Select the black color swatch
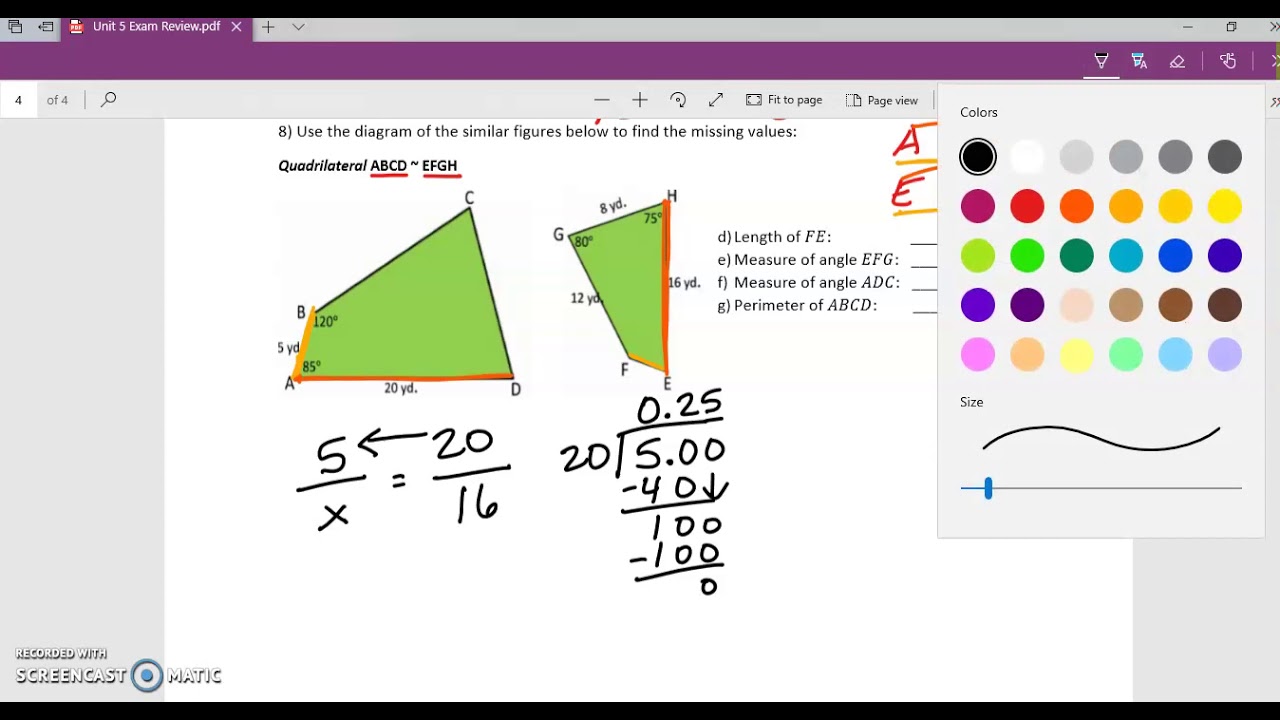This screenshot has width=1280, height=720. tap(978, 157)
